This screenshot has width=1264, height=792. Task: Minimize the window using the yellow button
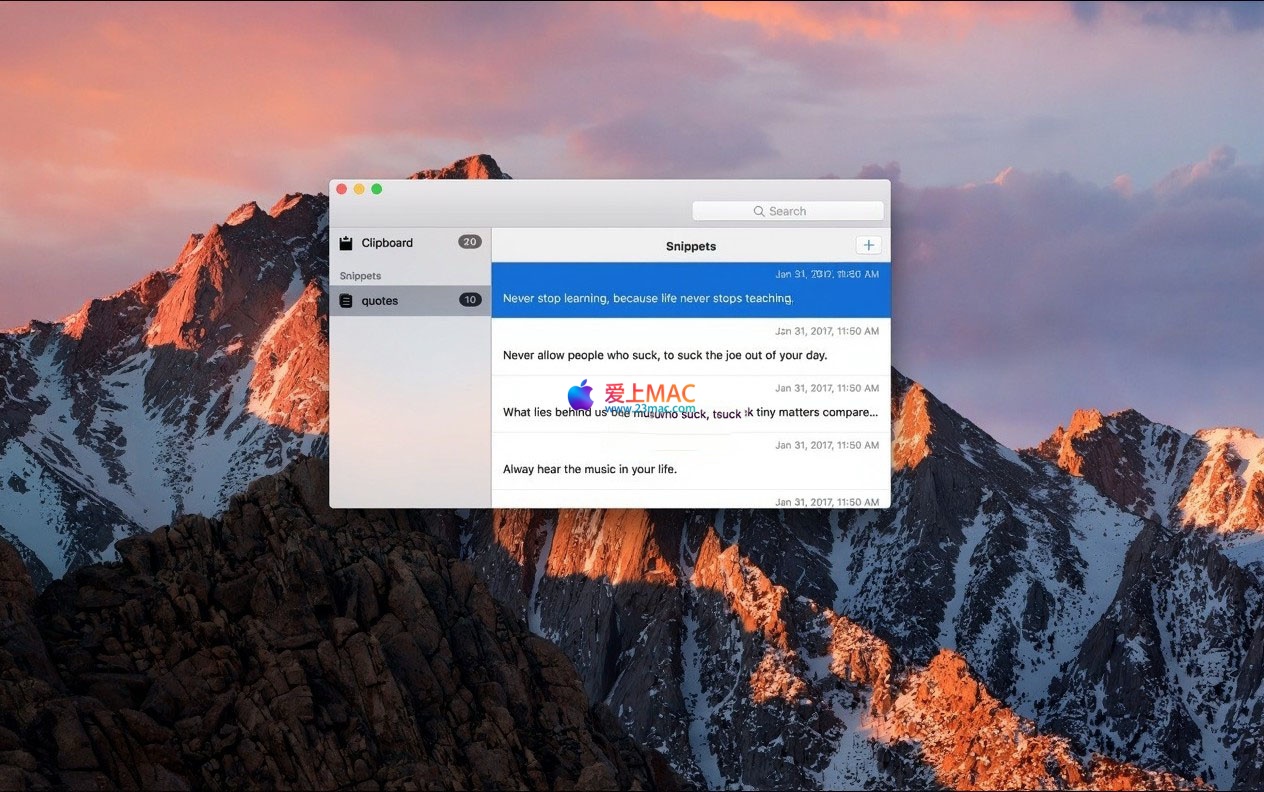(359, 189)
